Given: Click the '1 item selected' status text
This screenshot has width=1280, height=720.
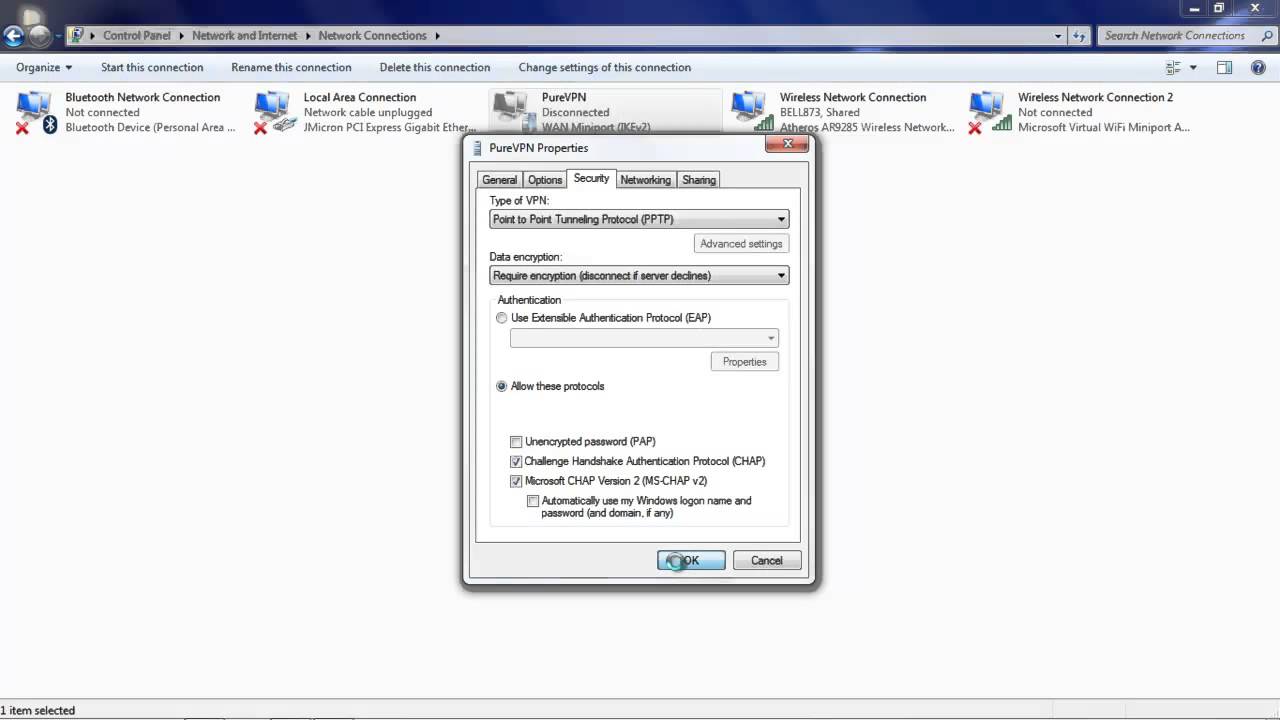Looking at the screenshot, I should (x=38, y=711).
